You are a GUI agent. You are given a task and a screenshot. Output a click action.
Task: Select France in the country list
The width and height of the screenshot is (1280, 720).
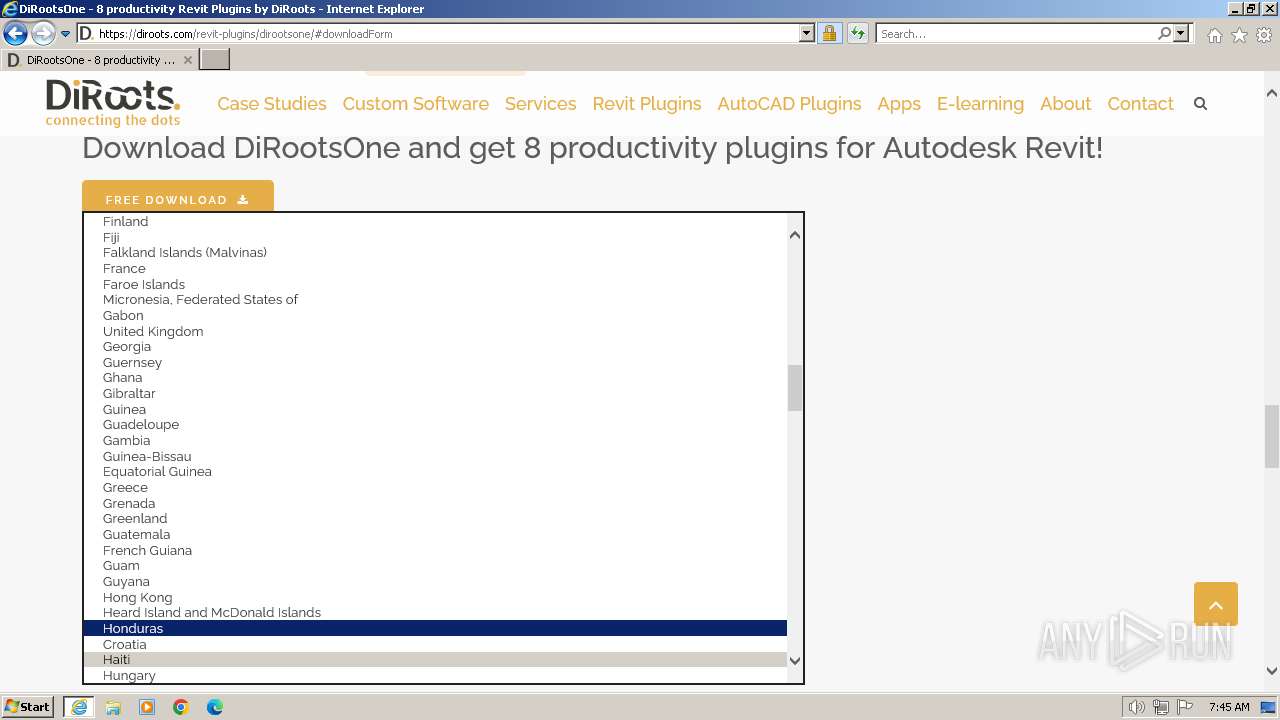tap(435, 269)
